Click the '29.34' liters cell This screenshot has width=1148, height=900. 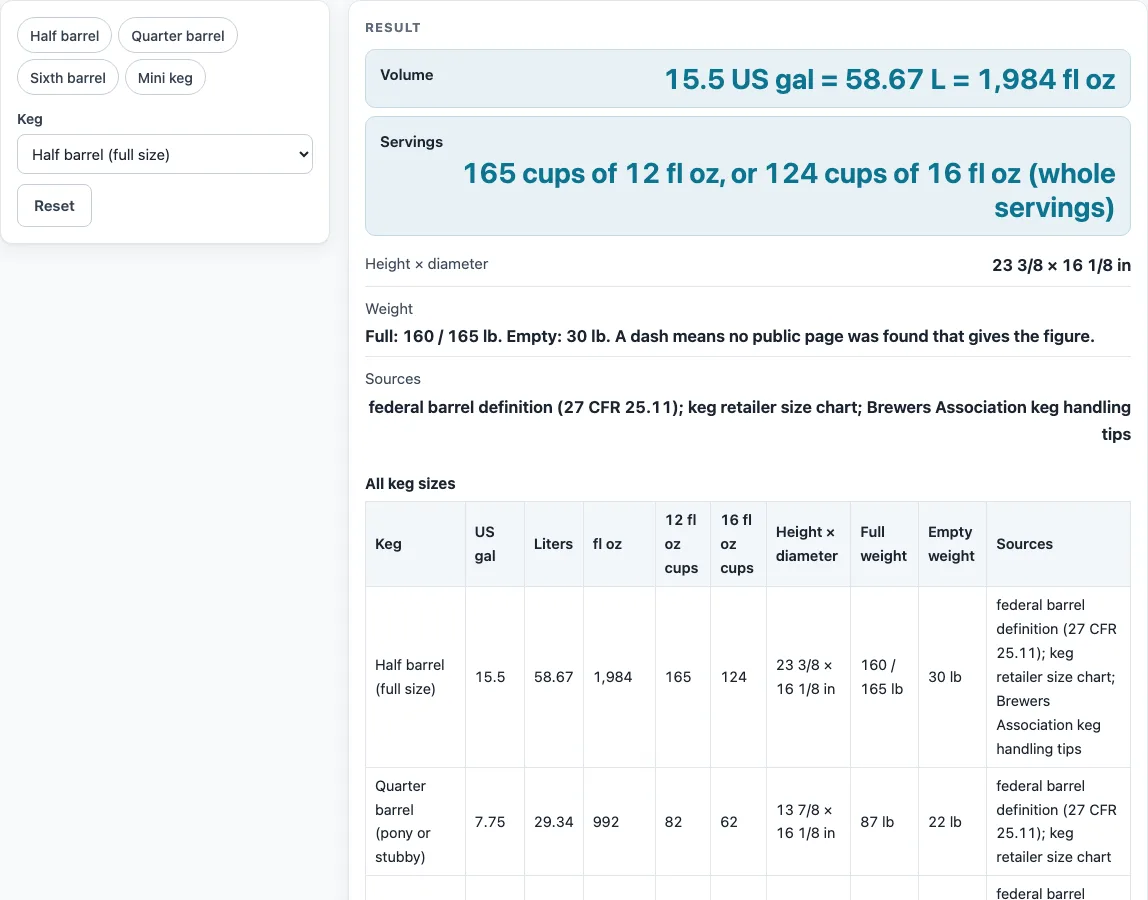tap(554, 822)
